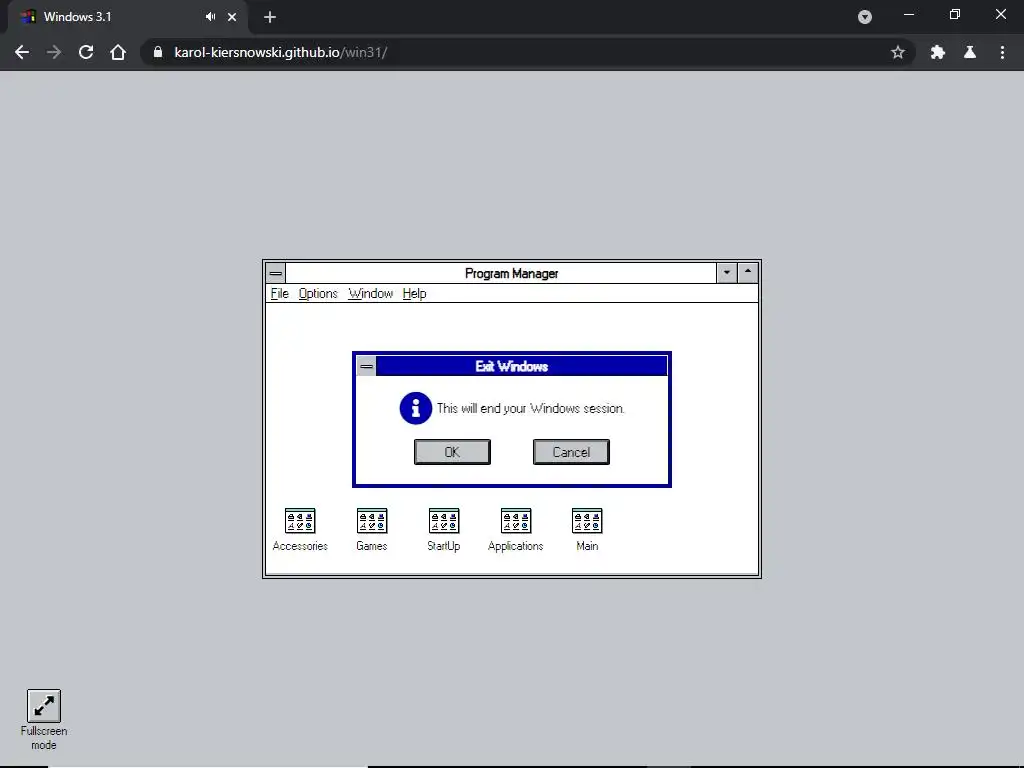
Task: Click the Program Manager title bar
Action: [x=501, y=273]
